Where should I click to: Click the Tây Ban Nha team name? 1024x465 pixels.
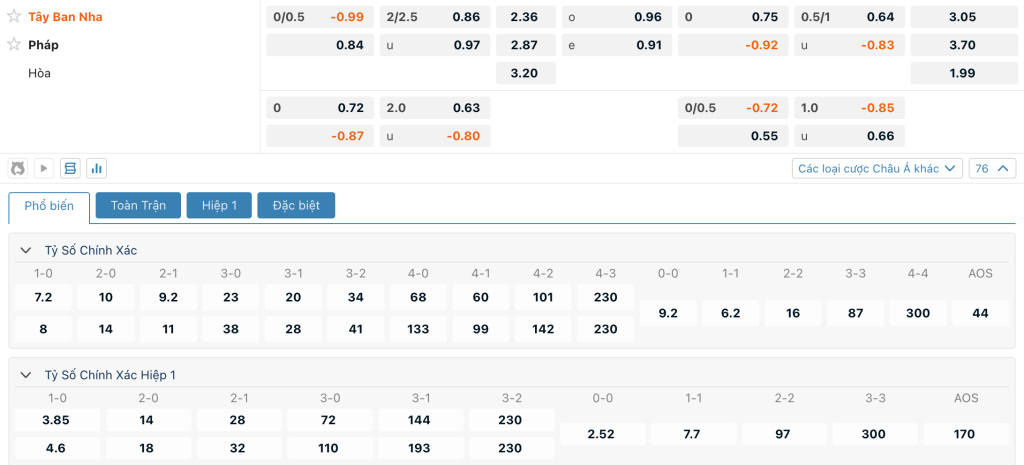click(x=65, y=16)
